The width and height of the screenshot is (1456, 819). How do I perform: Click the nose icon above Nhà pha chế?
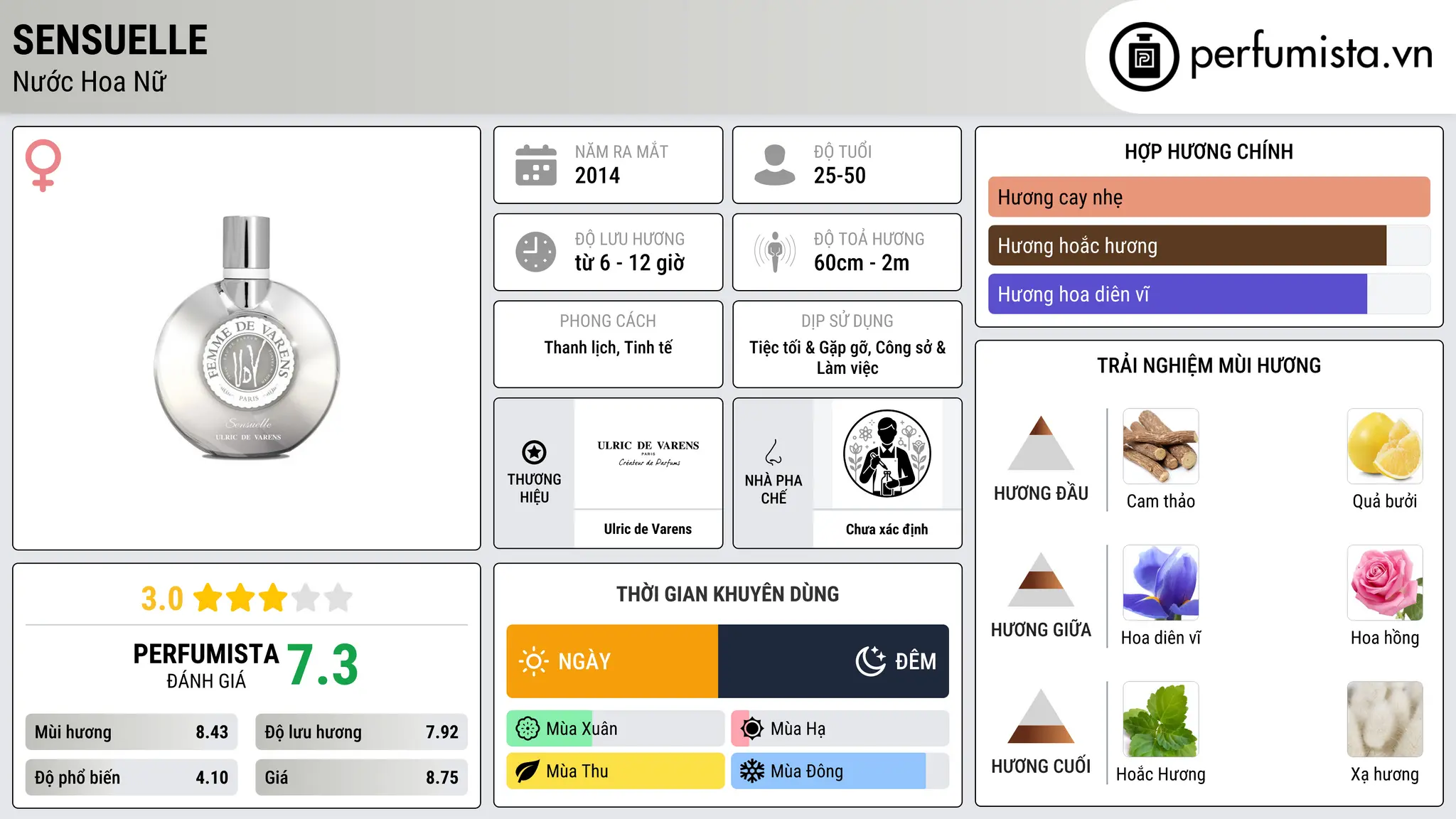coord(773,452)
